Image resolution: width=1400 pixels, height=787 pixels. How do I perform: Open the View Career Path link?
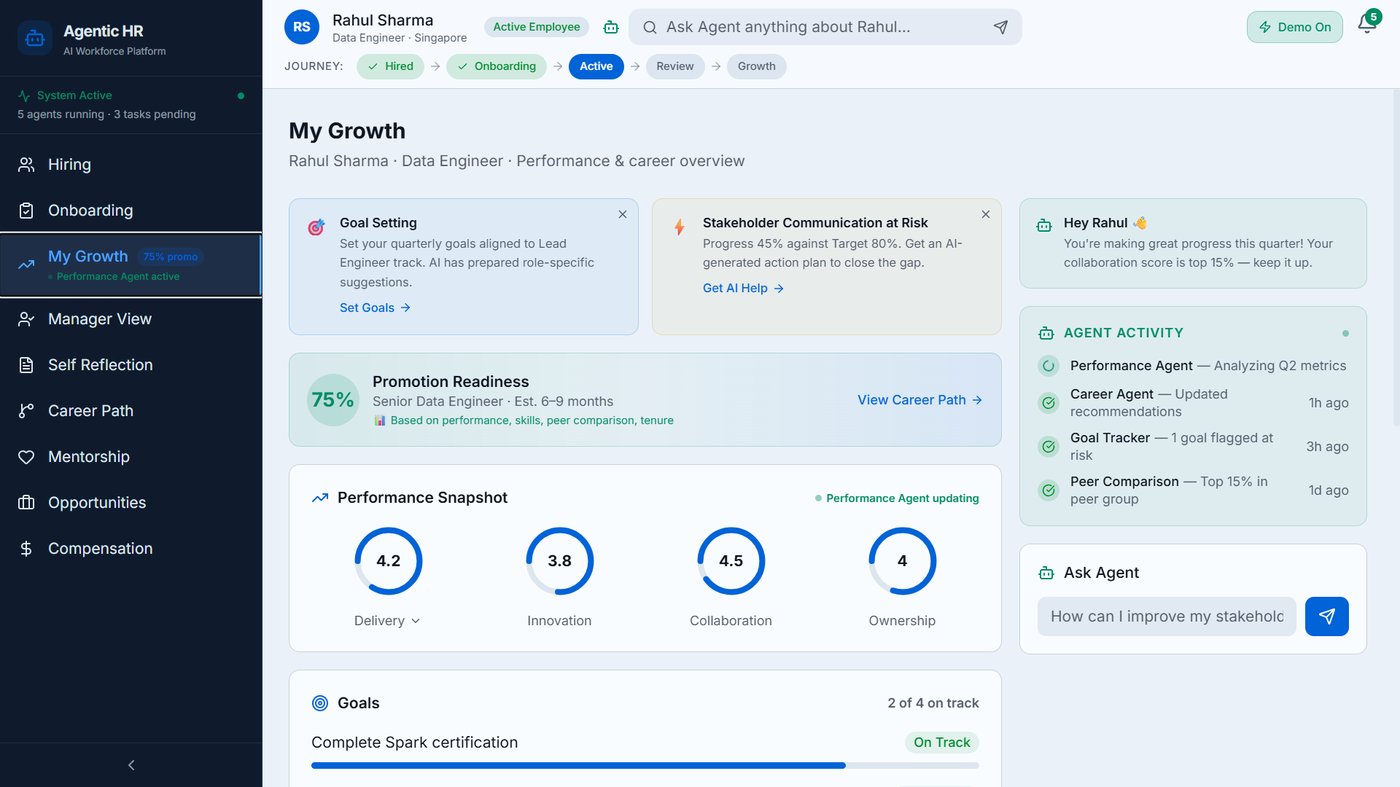[x=920, y=400]
